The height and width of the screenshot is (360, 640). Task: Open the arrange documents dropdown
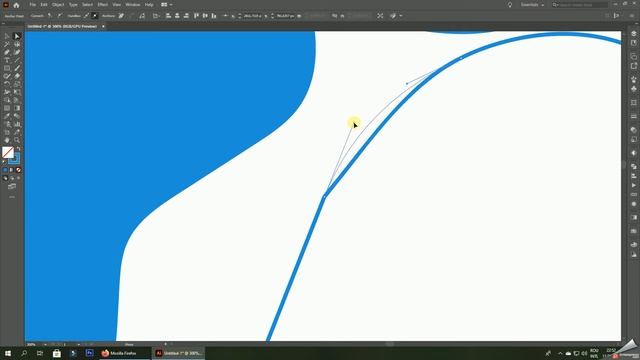tap(166, 5)
